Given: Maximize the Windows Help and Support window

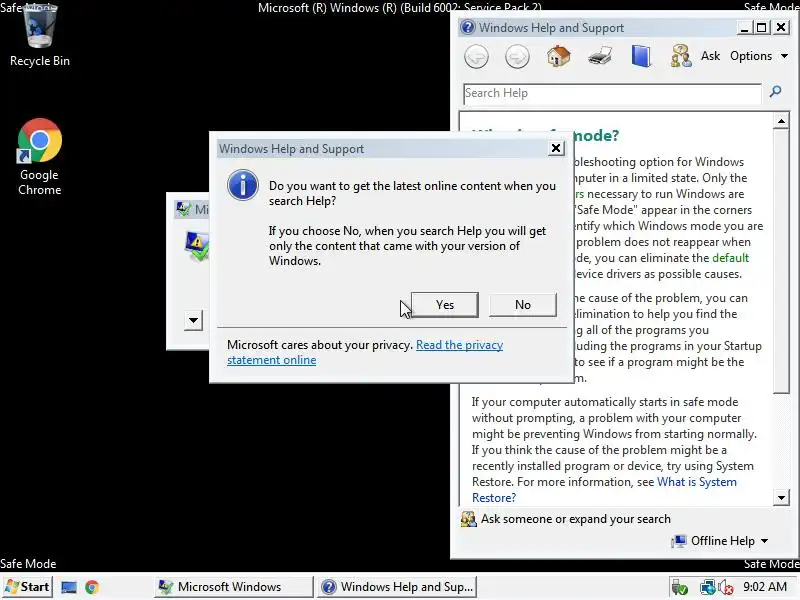Looking at the screenshot, I should coord(762,27).
